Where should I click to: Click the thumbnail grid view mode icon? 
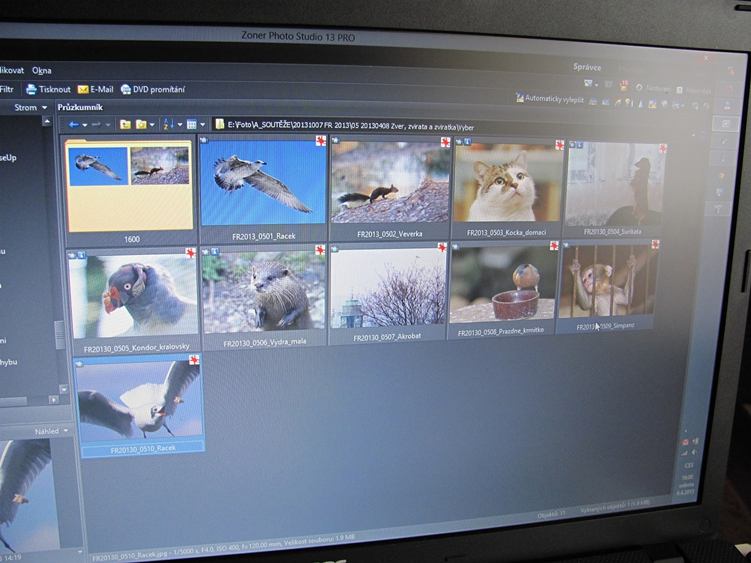[192, 125]
